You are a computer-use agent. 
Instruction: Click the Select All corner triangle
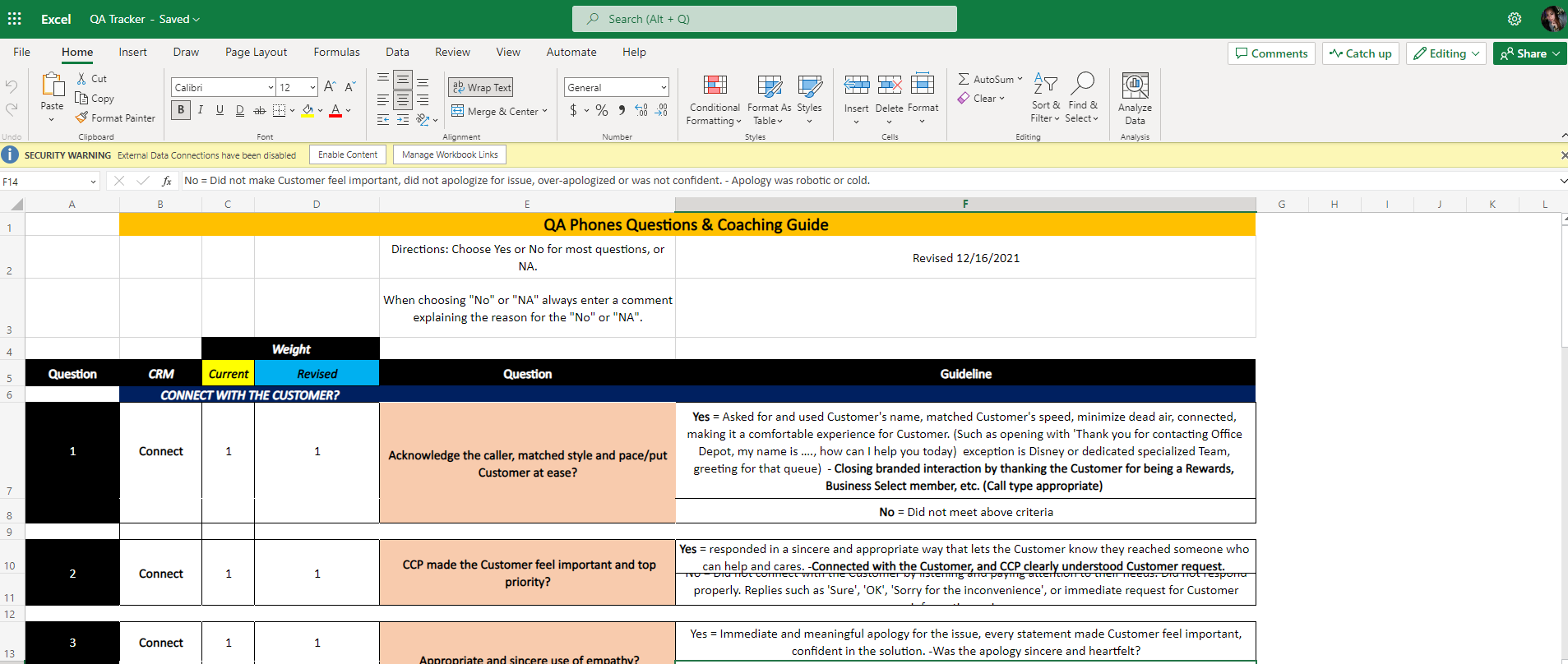pos(17,205)
